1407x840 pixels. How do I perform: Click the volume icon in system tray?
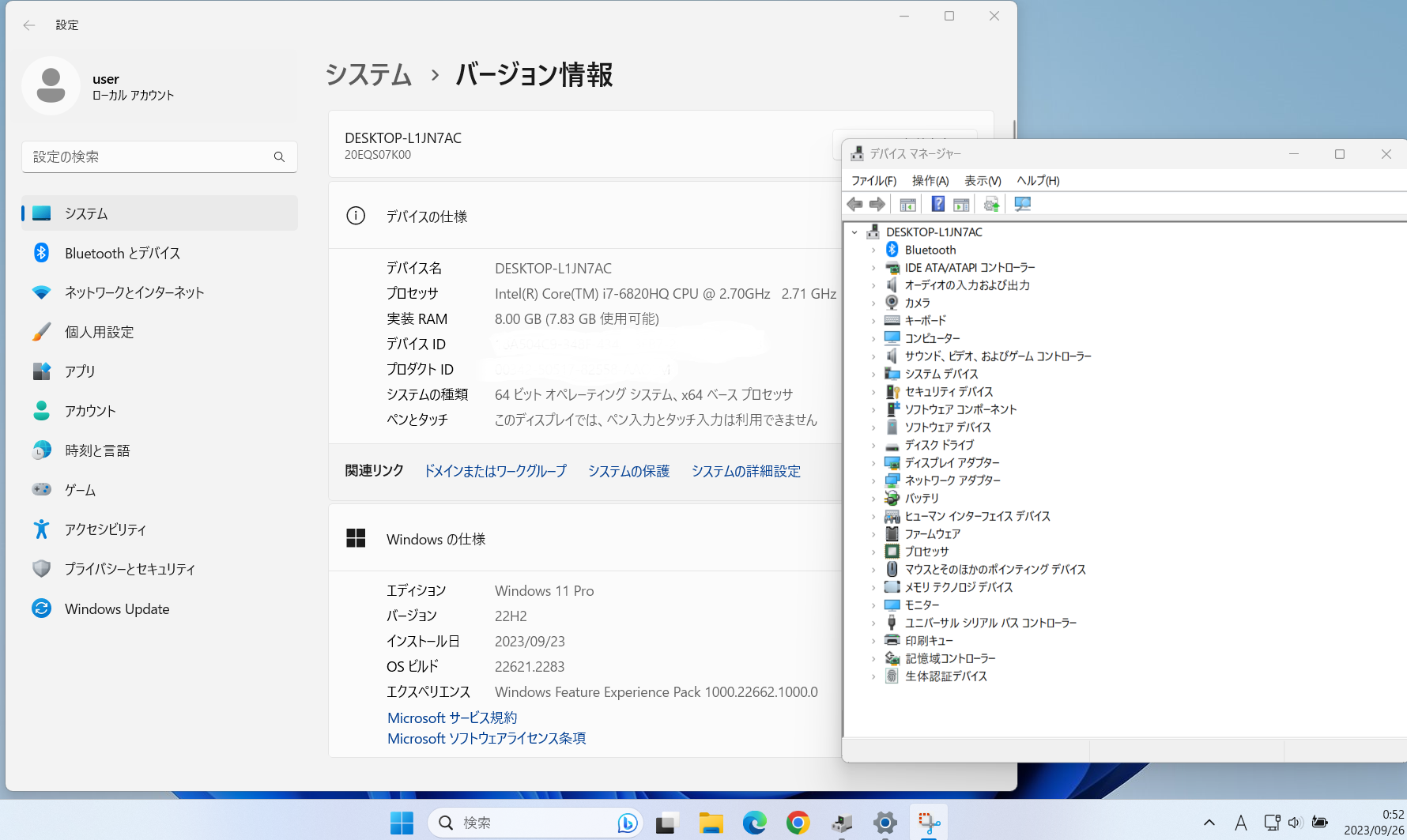tap(1295, 823)
